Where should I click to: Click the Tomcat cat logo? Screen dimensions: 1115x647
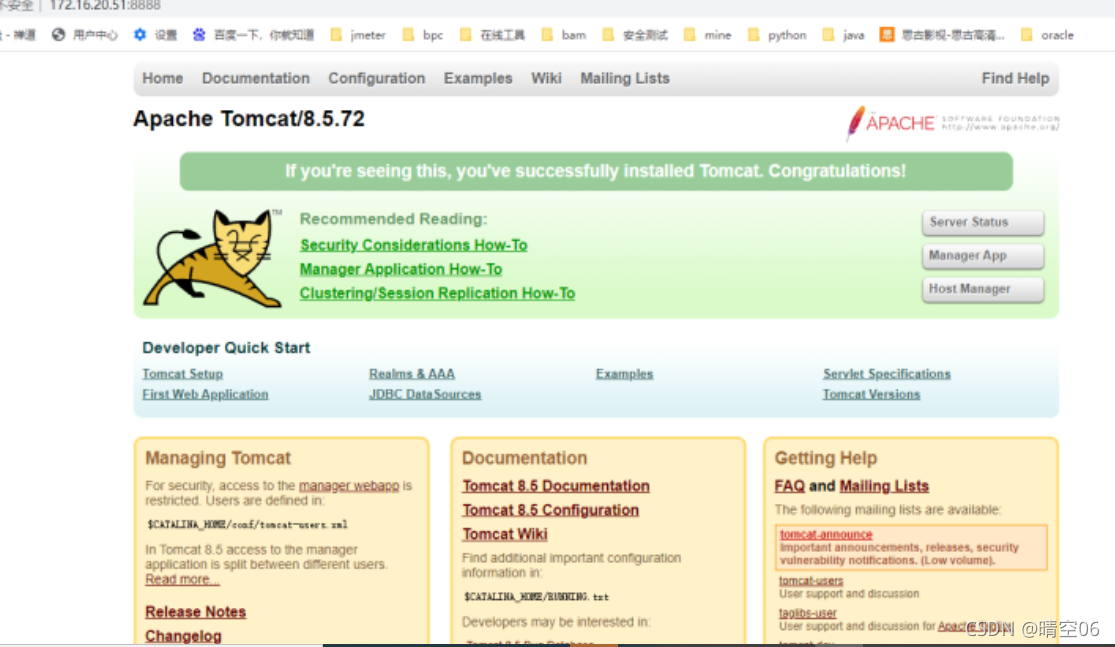[x=213, y=259]
